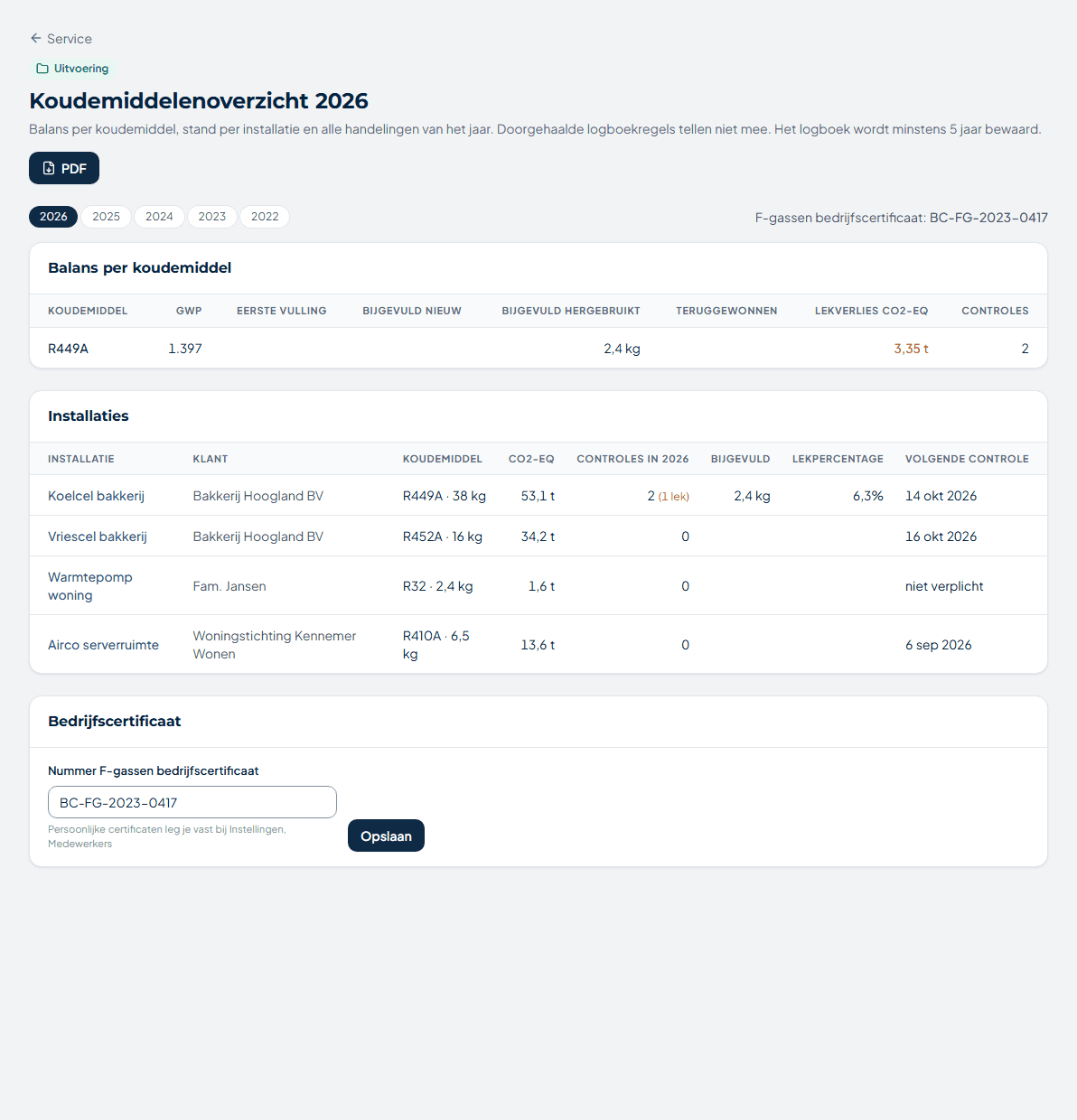Viewport: 1077px width, 1120px height.
Task: Click the 'Koudemiddelenoverzicht 2026' page heading
Action: coord(199,101)
